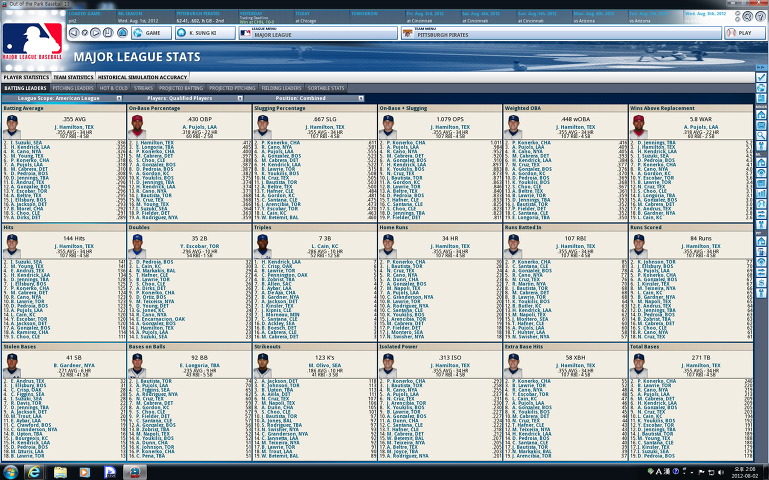Viewport: 769px width, 480px height.
Task: Collapse the sidebar with the double-arrow at top
Action: (x=761, y=67)
